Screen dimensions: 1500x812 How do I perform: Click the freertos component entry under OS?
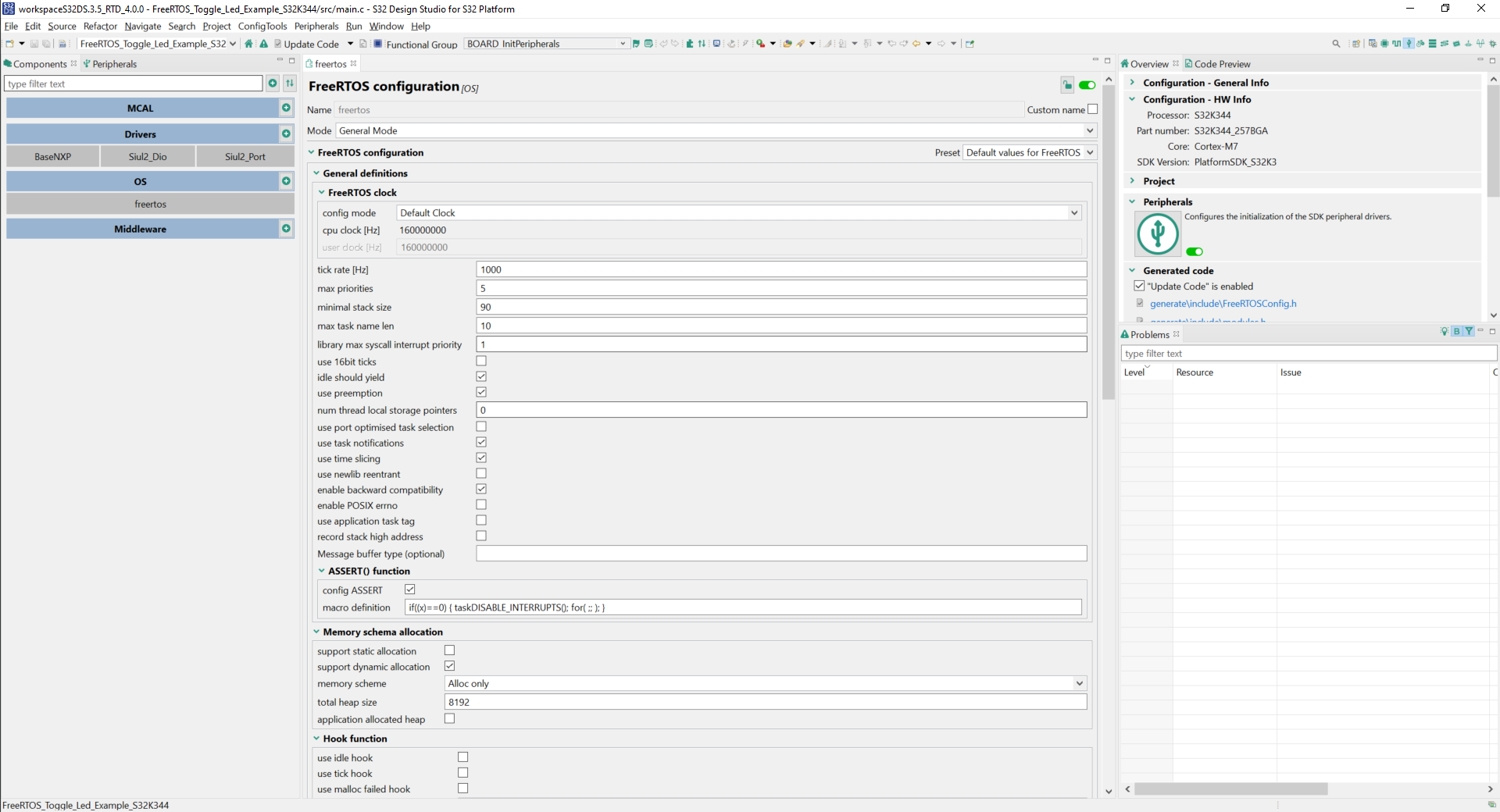(150, 204)
